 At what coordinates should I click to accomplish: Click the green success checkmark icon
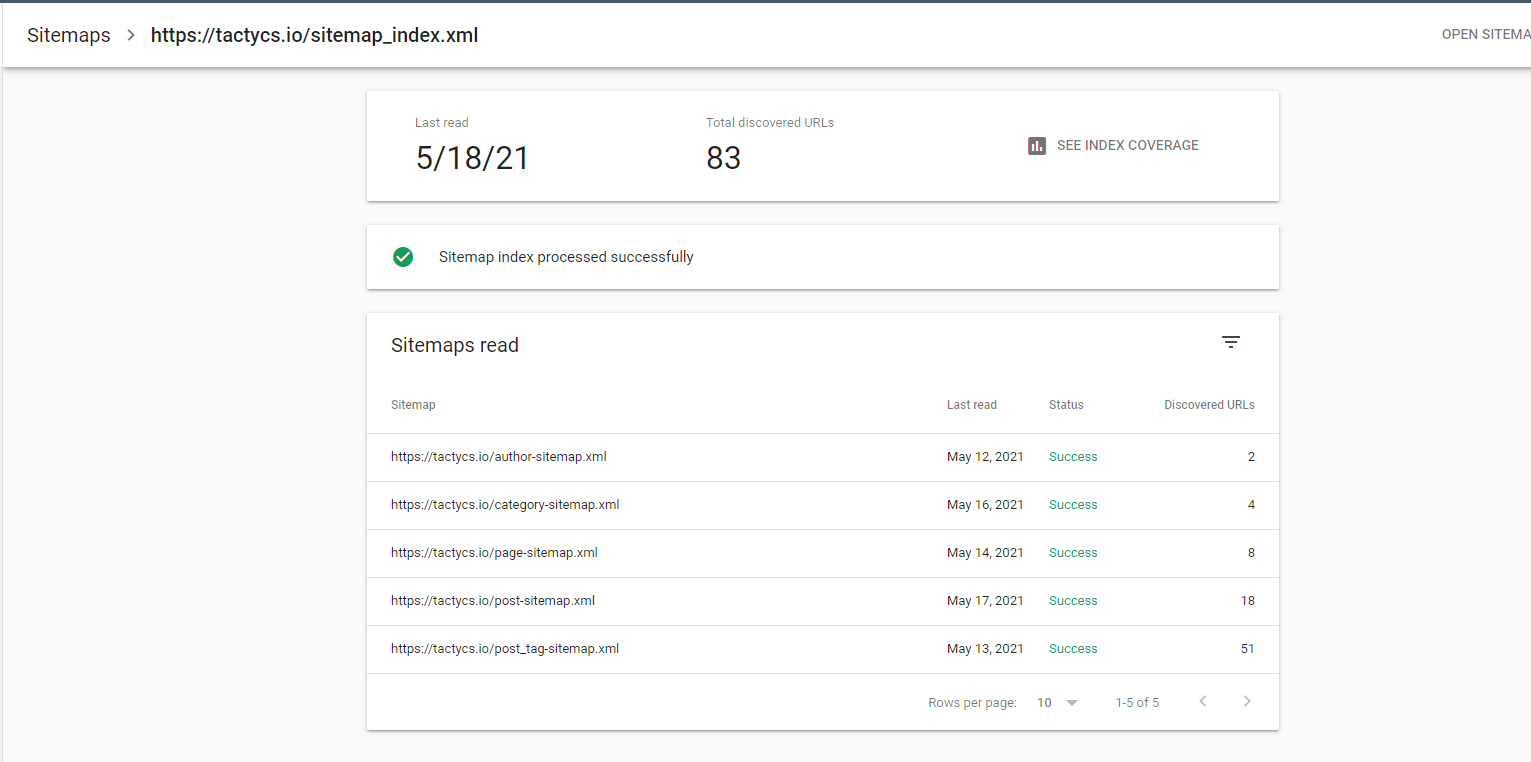coord(403,257)
